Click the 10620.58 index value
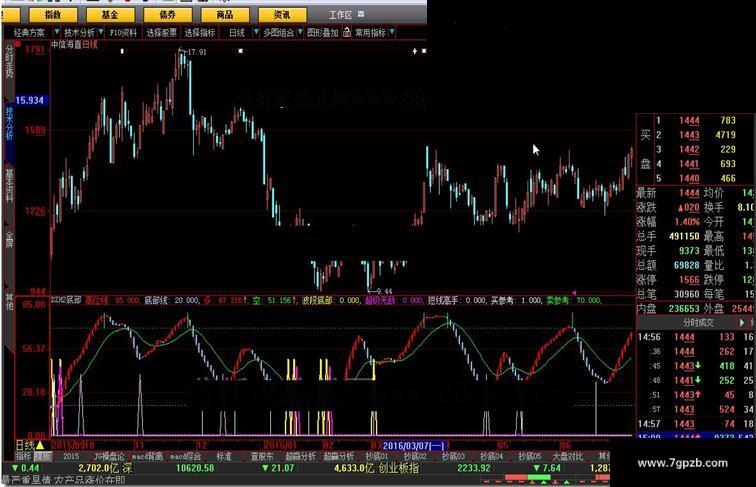Image resolution: width=756 pixels, height=487 pixels. pyautogui.click(x=195, y=468)
